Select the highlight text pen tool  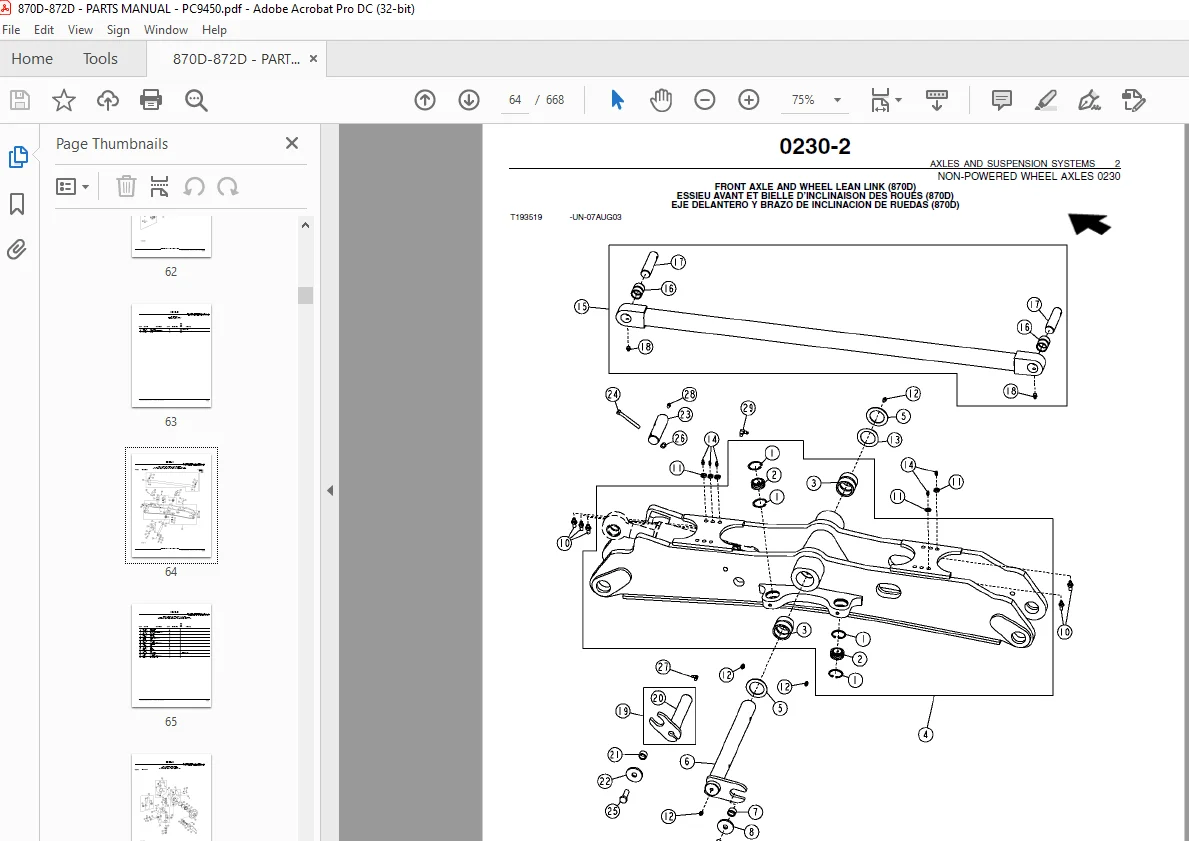click(1046, 100)
